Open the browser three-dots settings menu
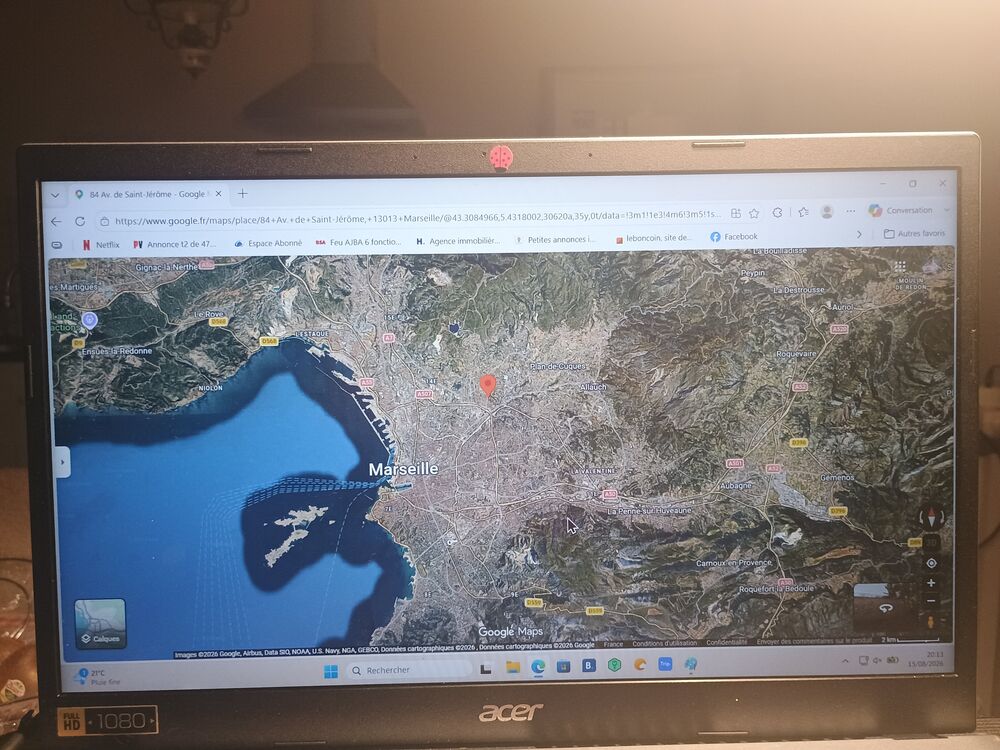1000x750 pixels. coord(850,210)
